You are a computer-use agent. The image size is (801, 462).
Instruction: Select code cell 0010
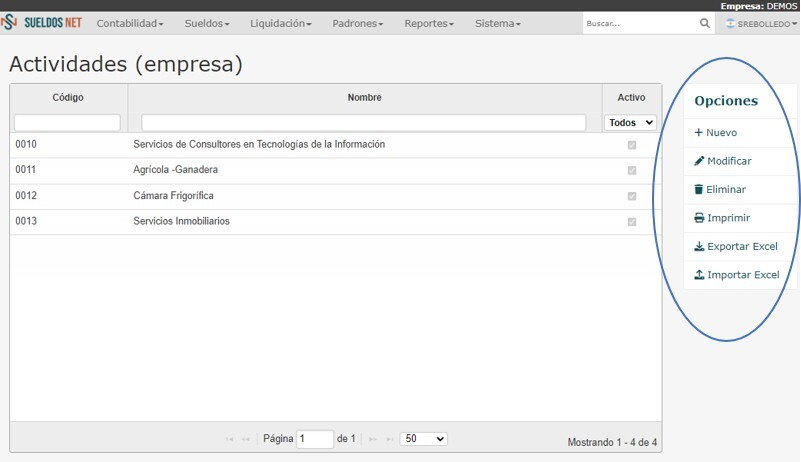pyautogui.click(x=26, y=144)
